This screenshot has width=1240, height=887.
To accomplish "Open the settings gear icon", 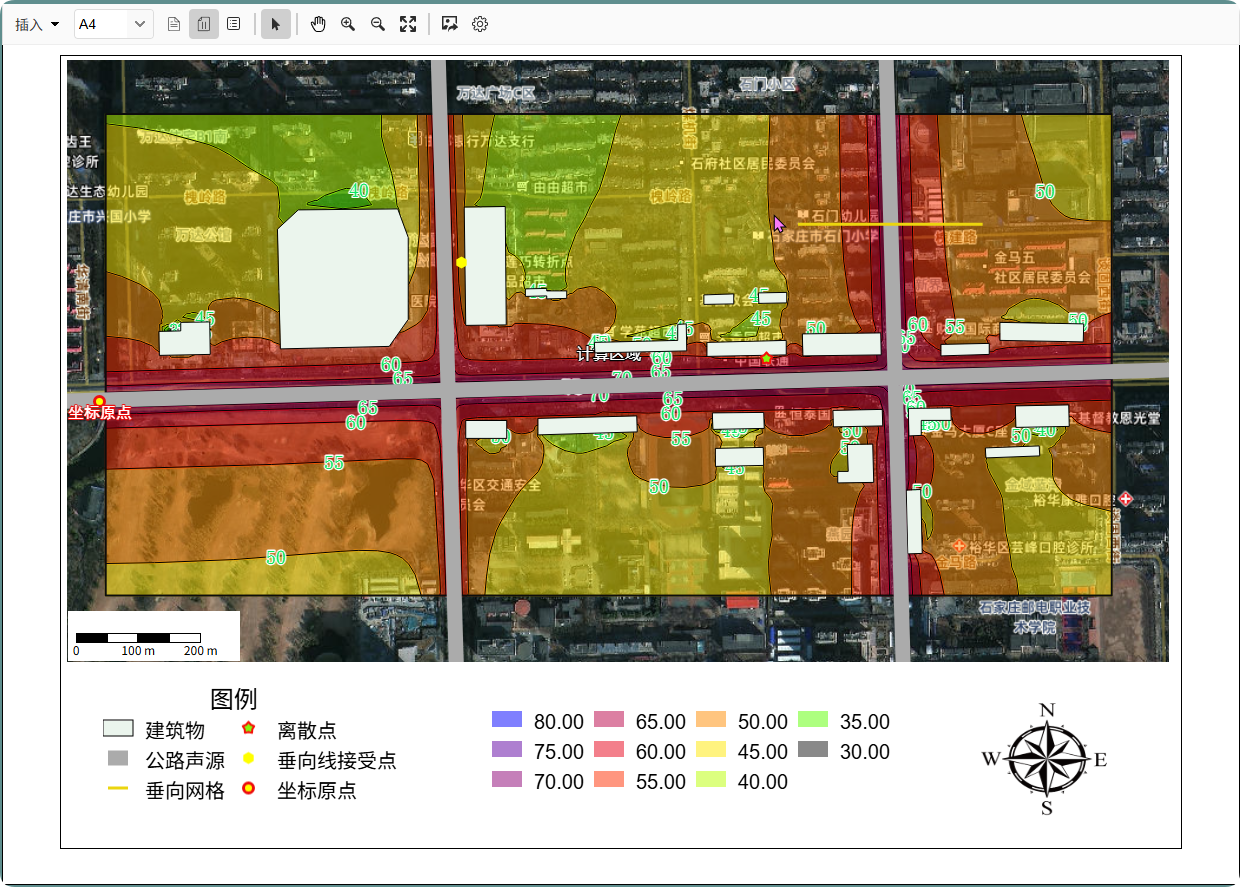I will tap(480, 24).
